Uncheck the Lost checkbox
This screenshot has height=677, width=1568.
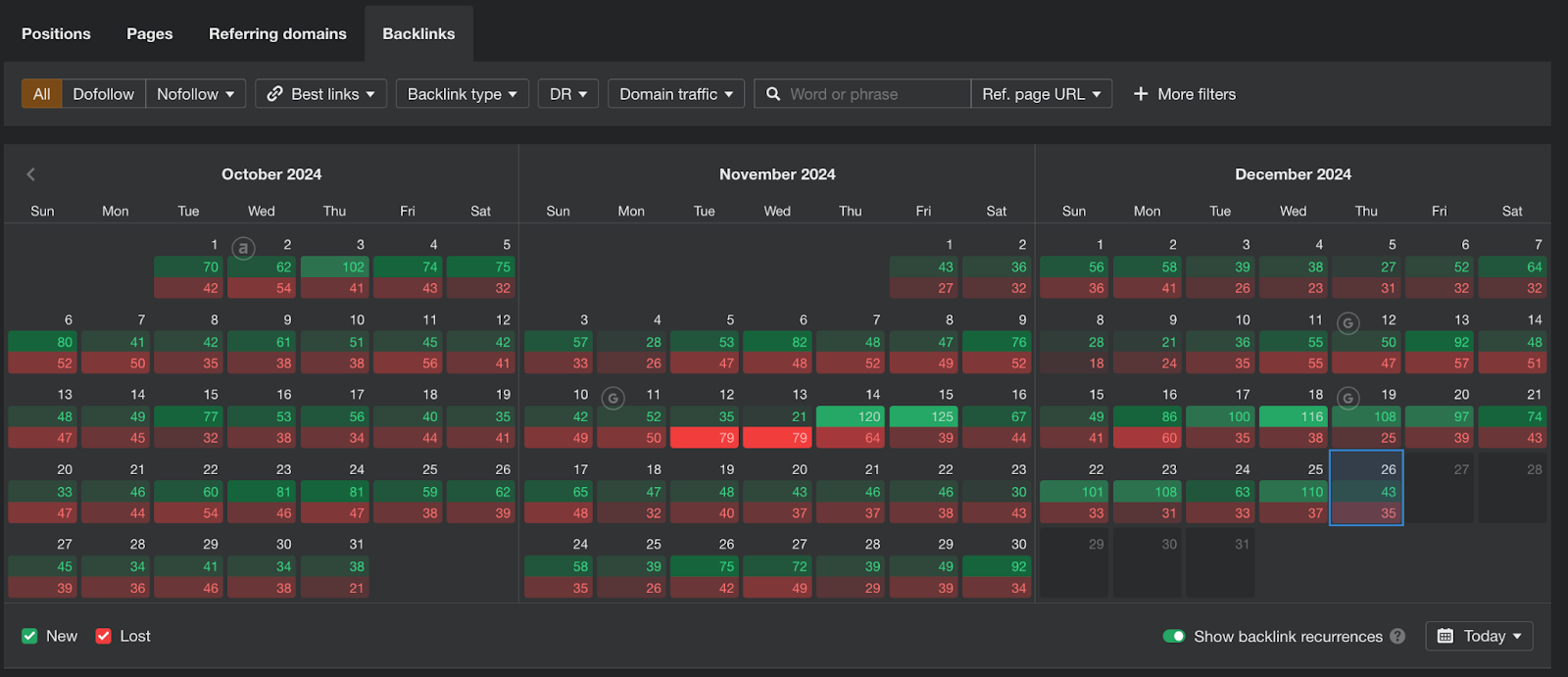click(103, 636)
